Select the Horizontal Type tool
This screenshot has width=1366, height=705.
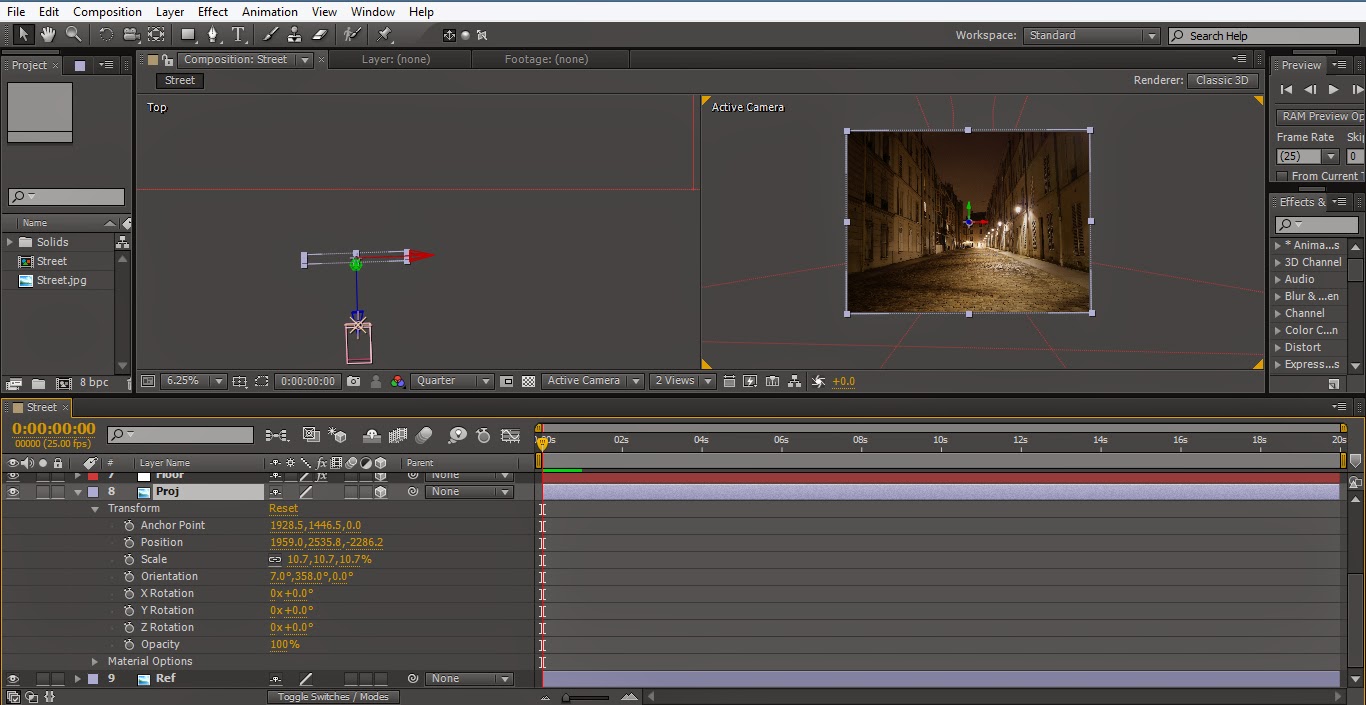(x=238, y=34)
